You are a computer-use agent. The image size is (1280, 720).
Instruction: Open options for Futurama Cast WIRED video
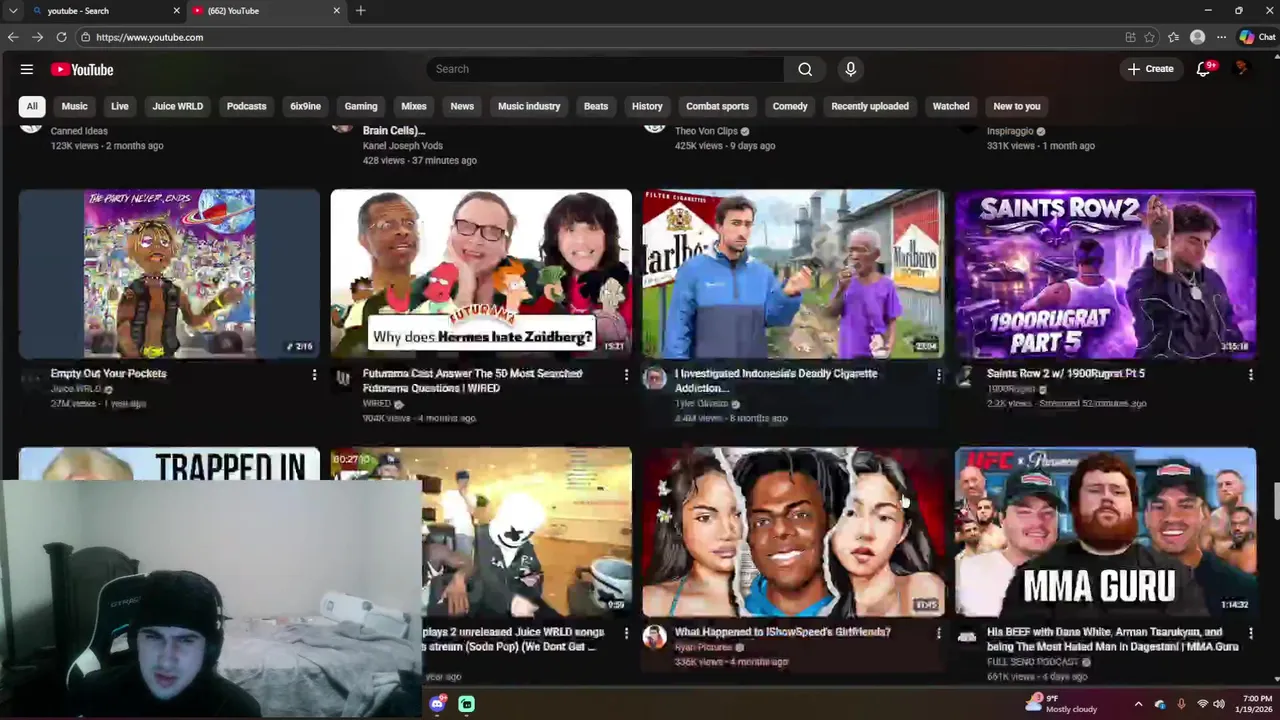[626, 375]
